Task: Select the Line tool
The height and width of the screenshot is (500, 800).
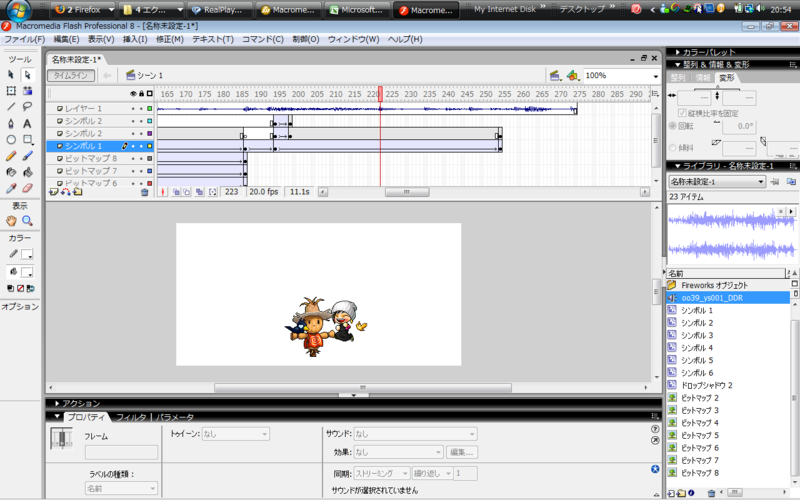Action: coord(11,107)
